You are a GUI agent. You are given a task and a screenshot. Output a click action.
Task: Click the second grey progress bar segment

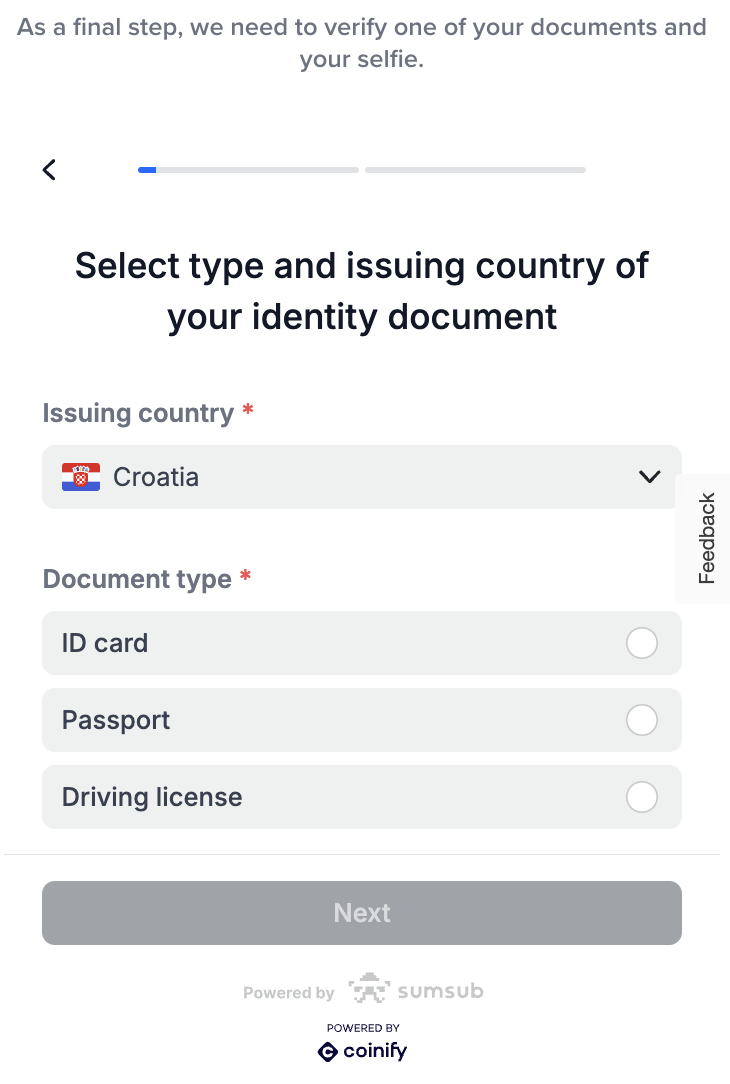click(475, 170)
